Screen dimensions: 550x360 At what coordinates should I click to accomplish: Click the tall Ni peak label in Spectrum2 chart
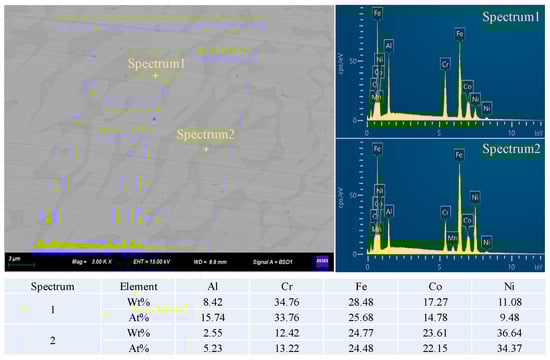pyautogui.click(x=475, y=198)
